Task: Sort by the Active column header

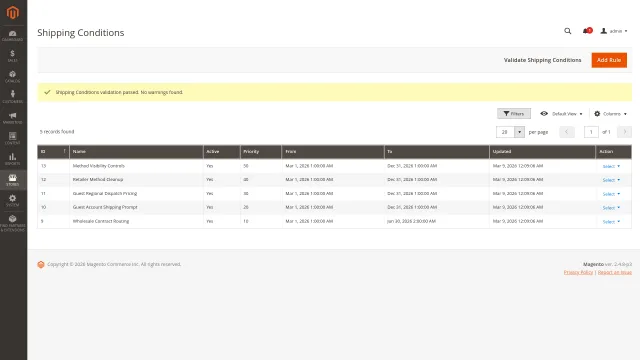Action: (x=222, y=151)
